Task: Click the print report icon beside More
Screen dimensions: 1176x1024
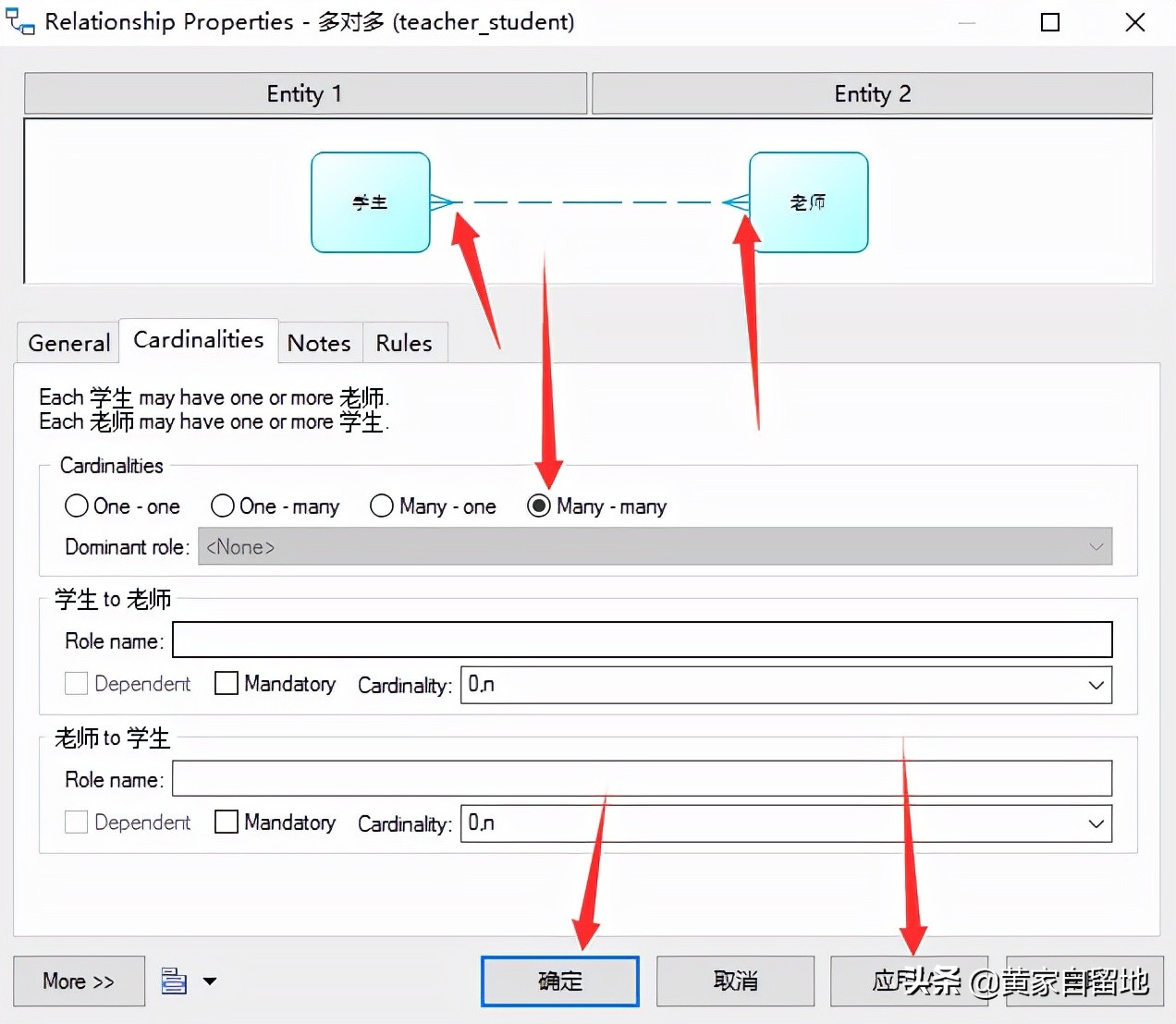Action: click(172, 981)
